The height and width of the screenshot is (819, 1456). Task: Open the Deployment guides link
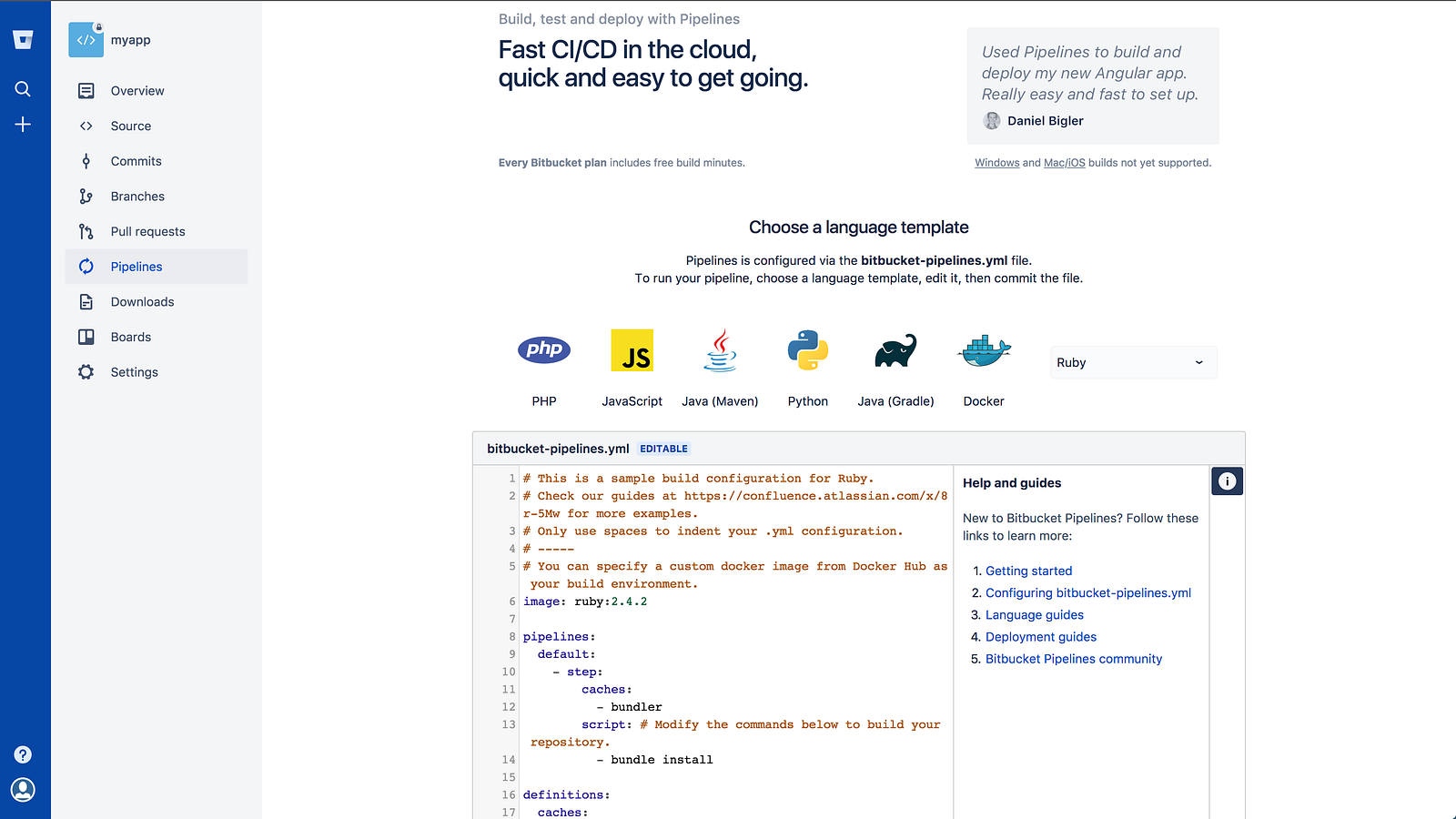(x=1041, y=637)
